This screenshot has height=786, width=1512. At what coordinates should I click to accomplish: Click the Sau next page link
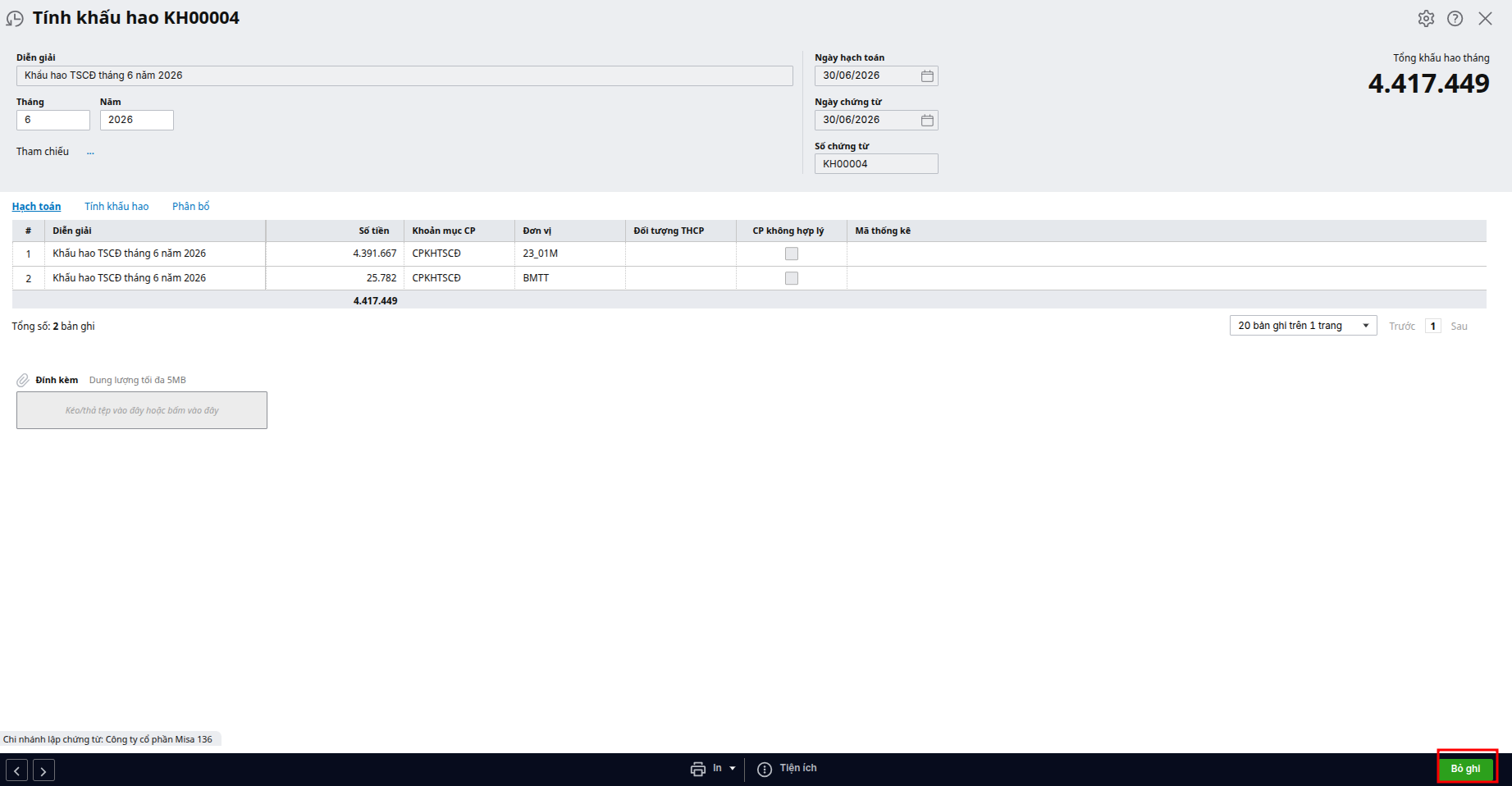1459,327
